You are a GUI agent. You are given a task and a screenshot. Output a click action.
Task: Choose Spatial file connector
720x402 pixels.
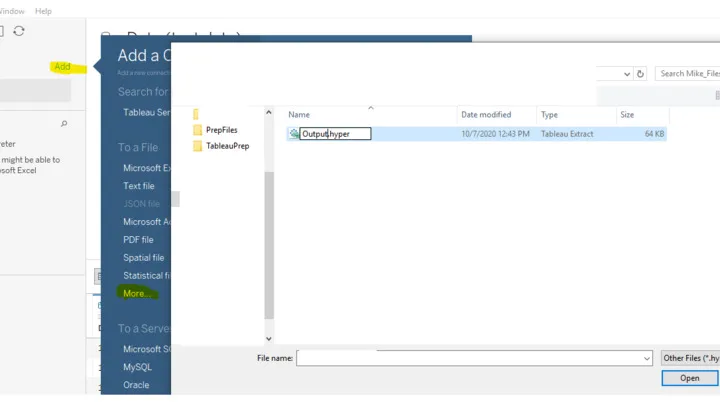[x=144, y=258]
